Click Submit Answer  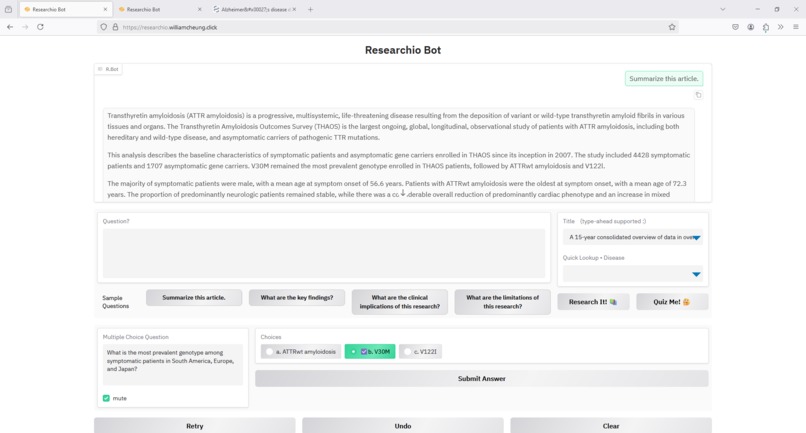pos(482,378)
